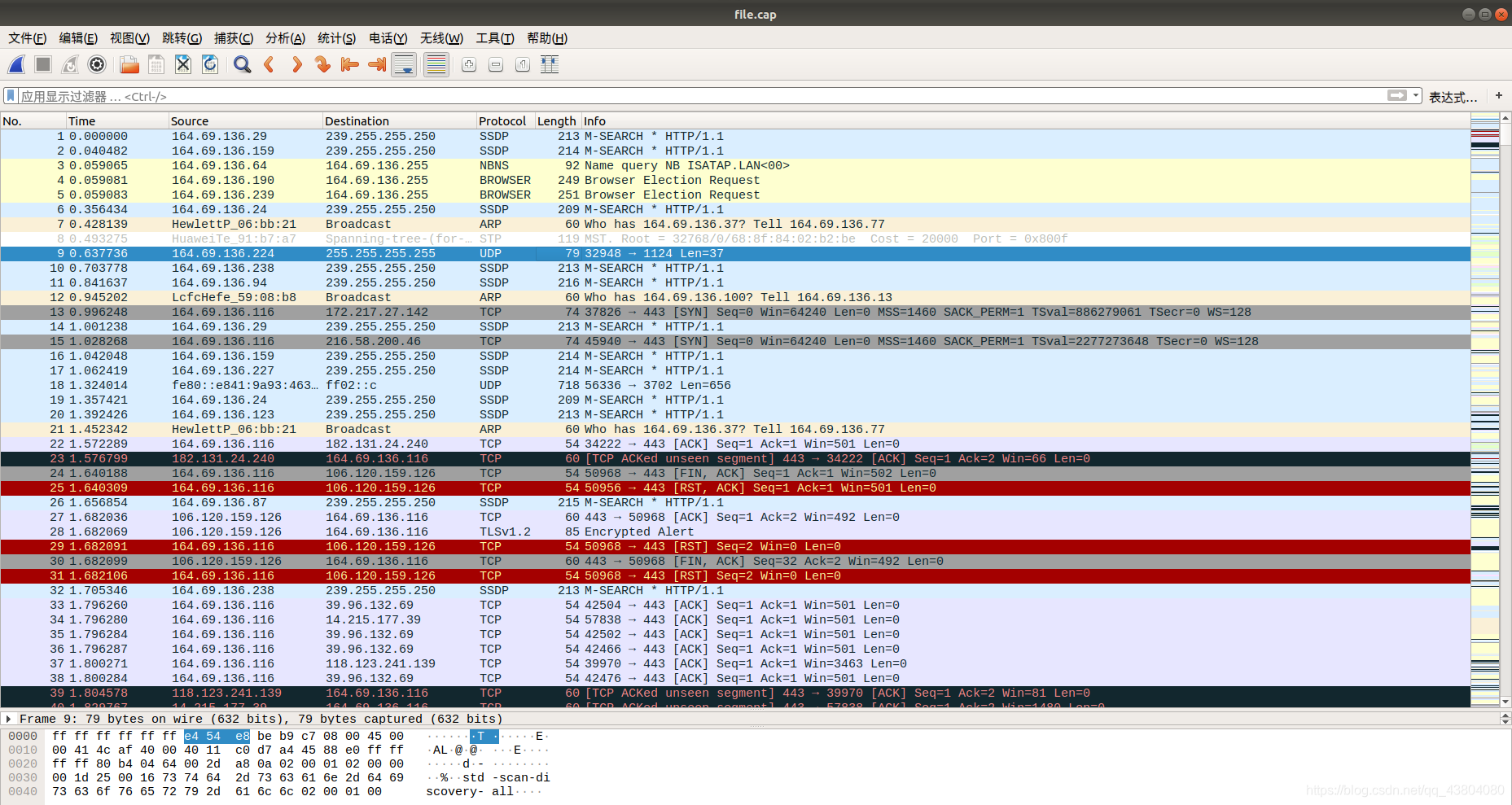The image size is (1512, 805).
Task: Sort by the Source column header
Action: point(245,120)
